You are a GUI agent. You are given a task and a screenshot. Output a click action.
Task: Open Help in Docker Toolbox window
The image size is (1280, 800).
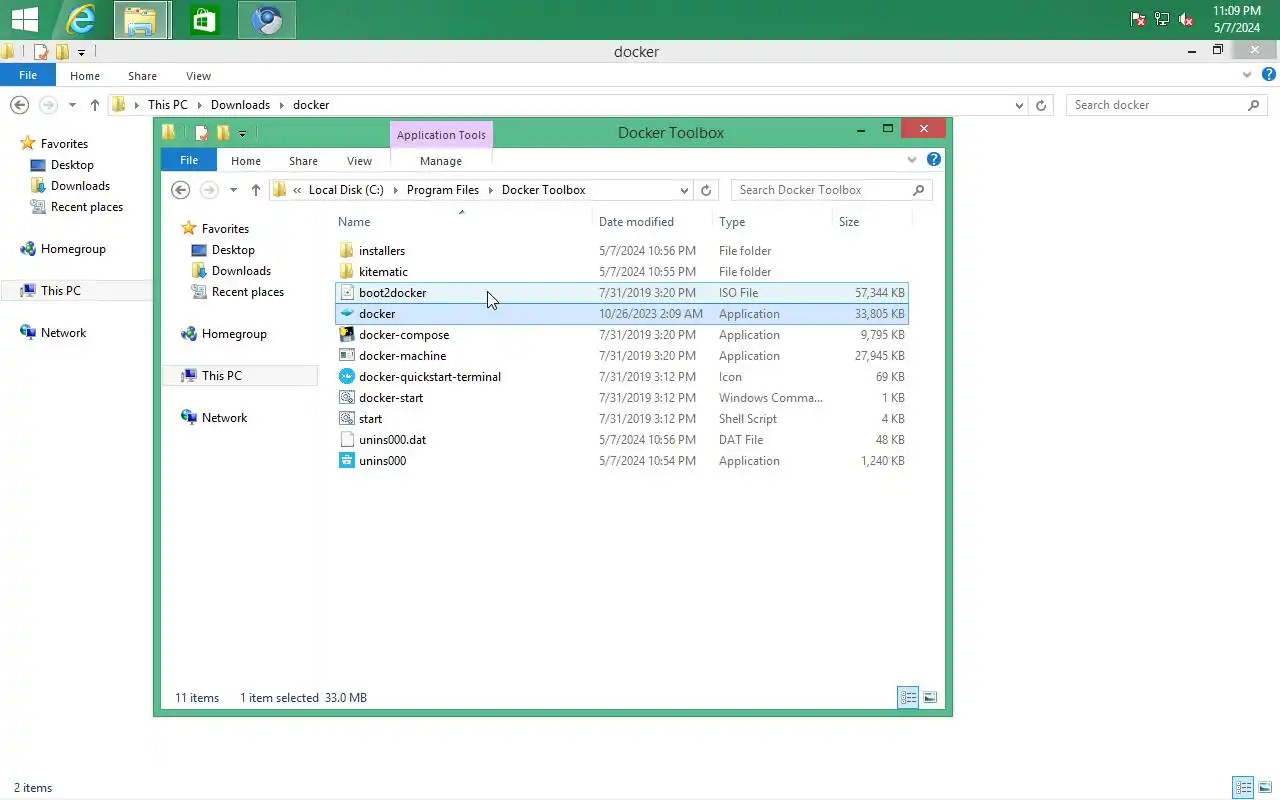933,160
